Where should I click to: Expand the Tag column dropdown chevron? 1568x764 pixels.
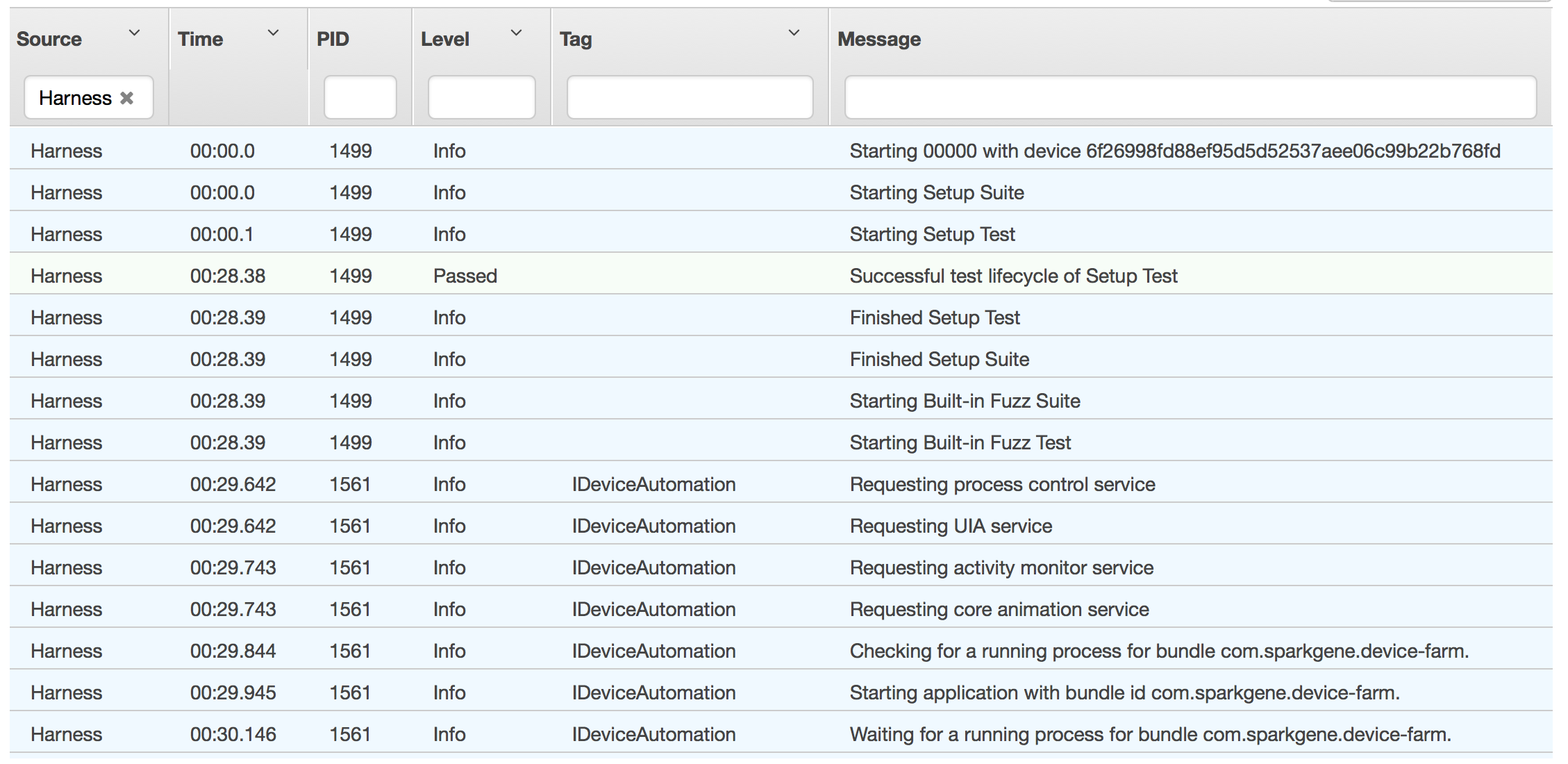point(794,33)
